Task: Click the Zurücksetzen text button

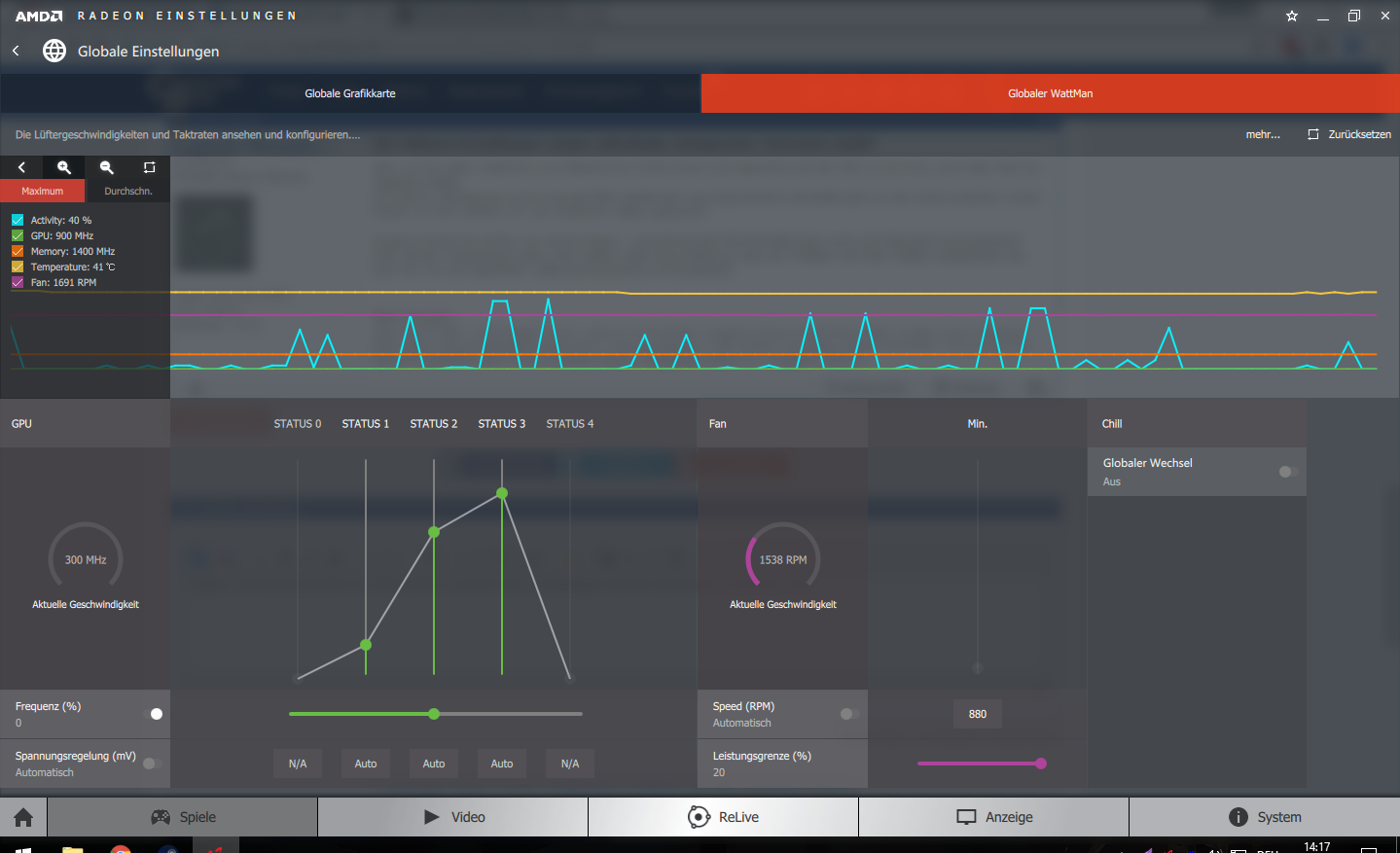Action: pos(1359,134)
